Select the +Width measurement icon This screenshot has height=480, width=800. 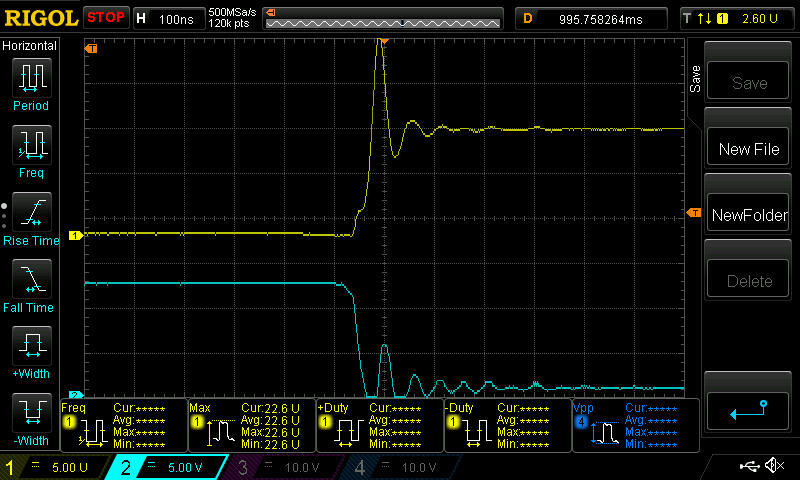[x=32, y=345]
